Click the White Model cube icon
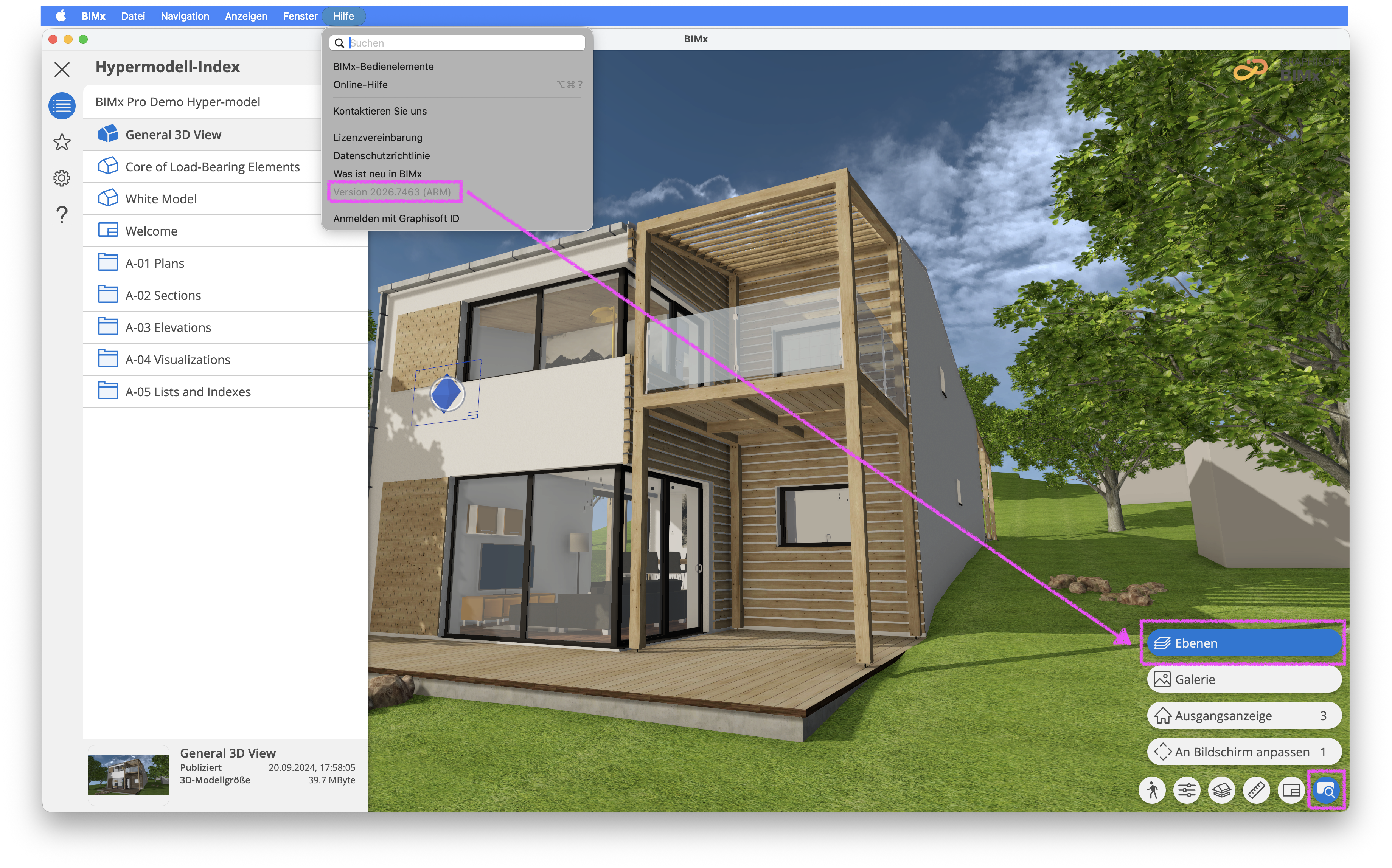 (108, 198)
